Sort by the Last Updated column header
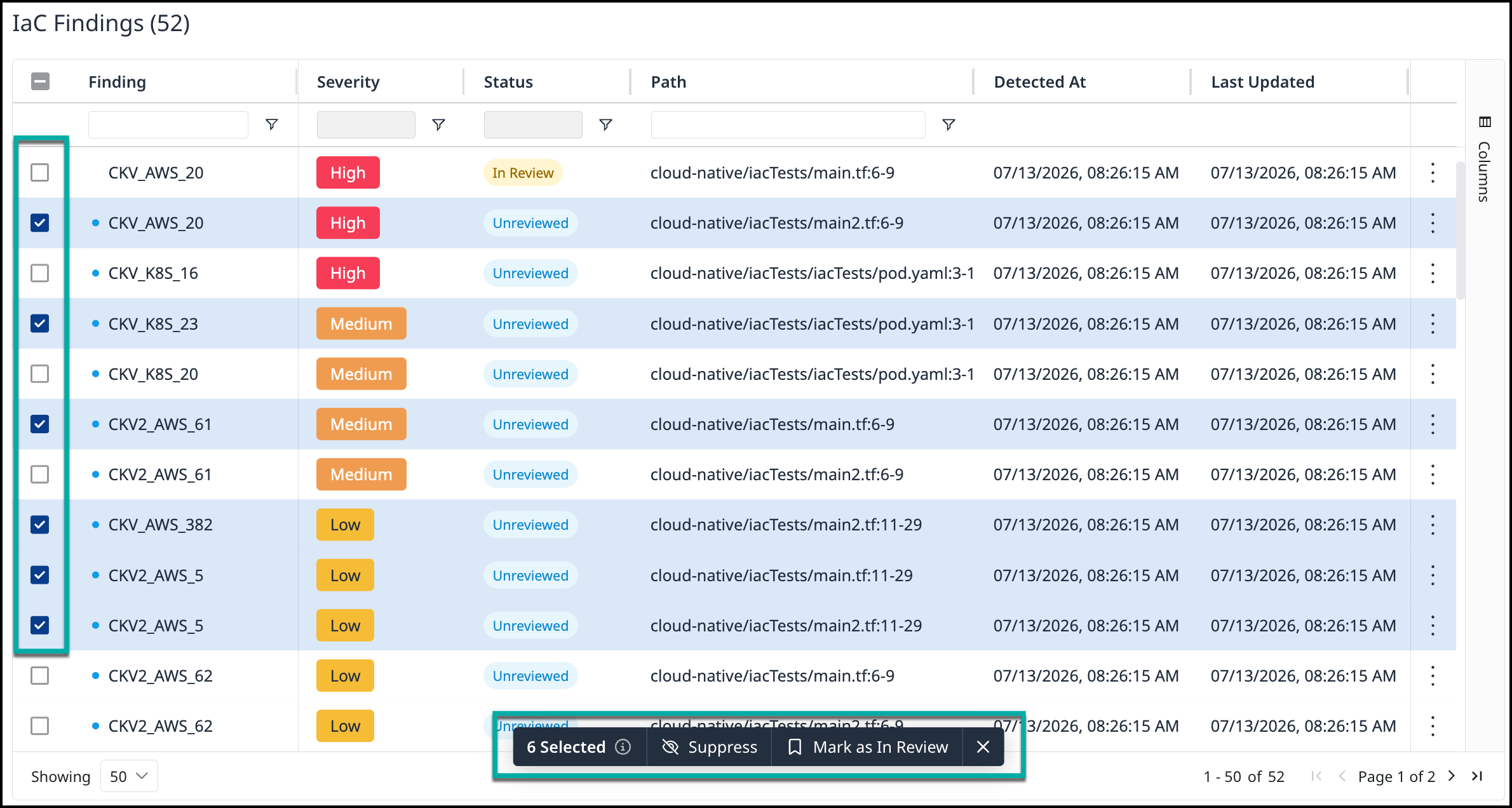The height and width of the screenshot is (808, 1512). 1262,82
